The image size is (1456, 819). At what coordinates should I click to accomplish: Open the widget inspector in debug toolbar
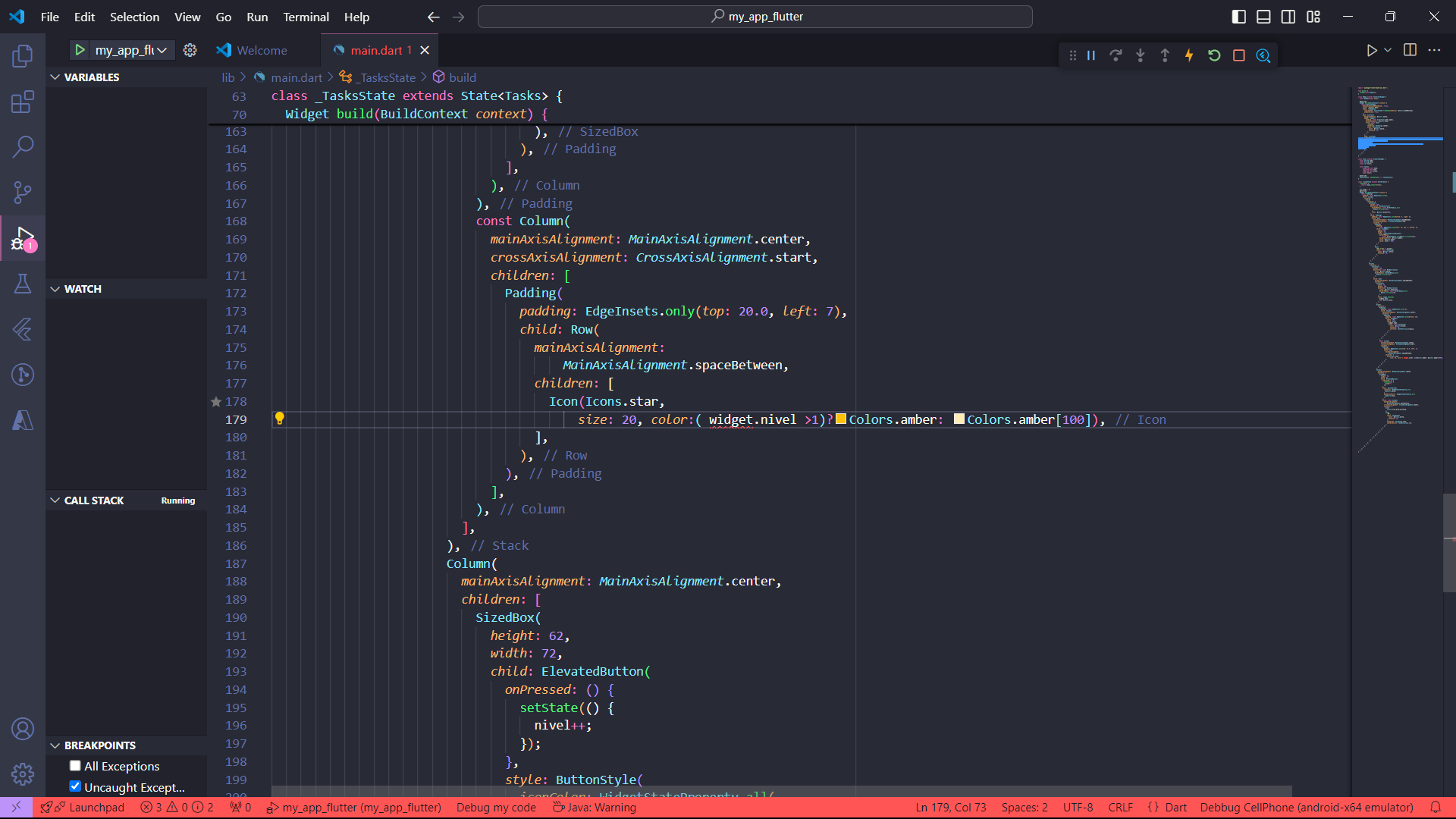tap(1263, 55)
